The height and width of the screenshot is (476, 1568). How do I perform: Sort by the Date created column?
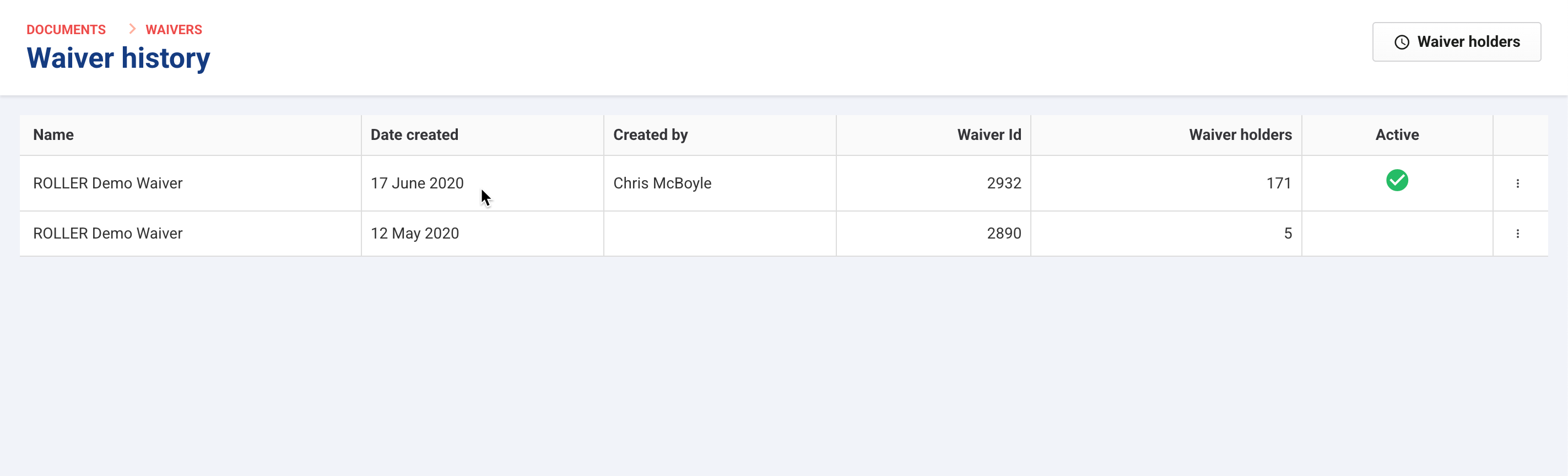point(414,134)
